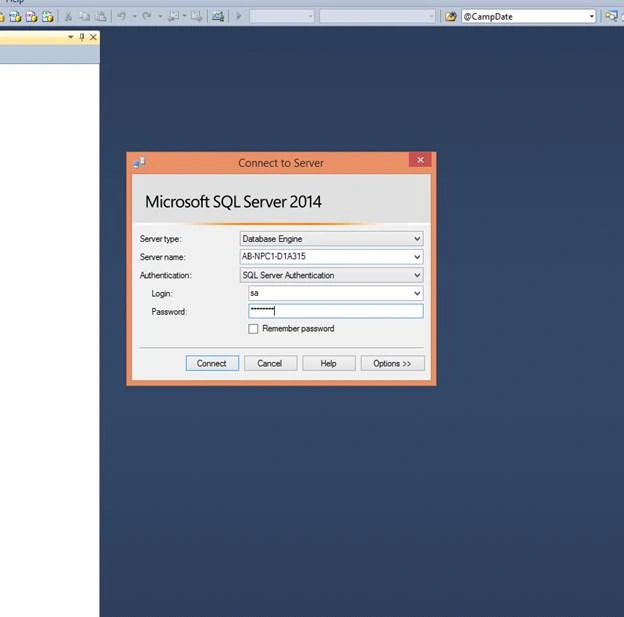
Task: Click the Analysis Services DMX query icon
Action: pos(31,17)
